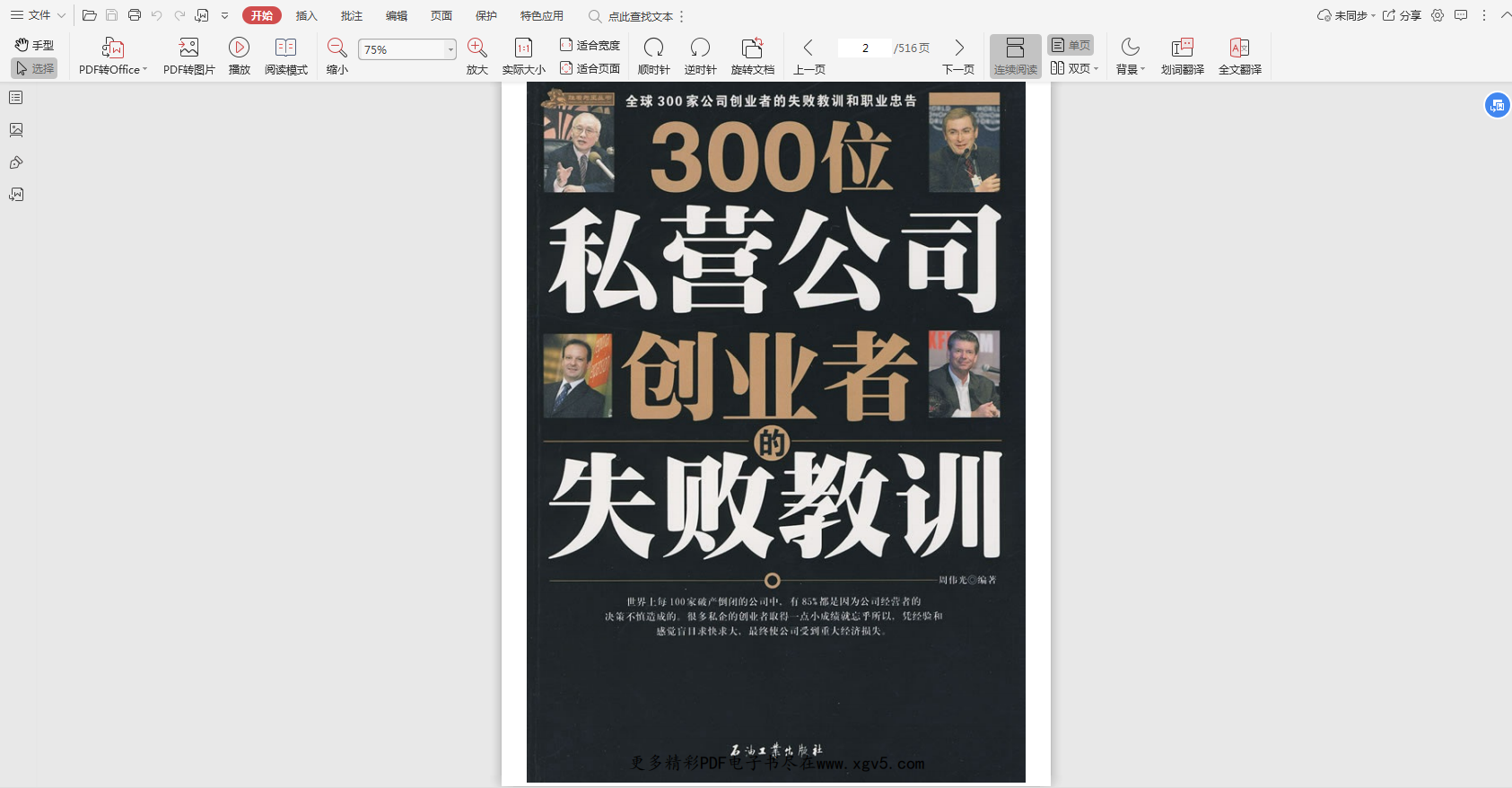The height and width of the screenshot is (788, 1512).
Task: Expand the 文件 menu arrow
Action: click(61, 15)
